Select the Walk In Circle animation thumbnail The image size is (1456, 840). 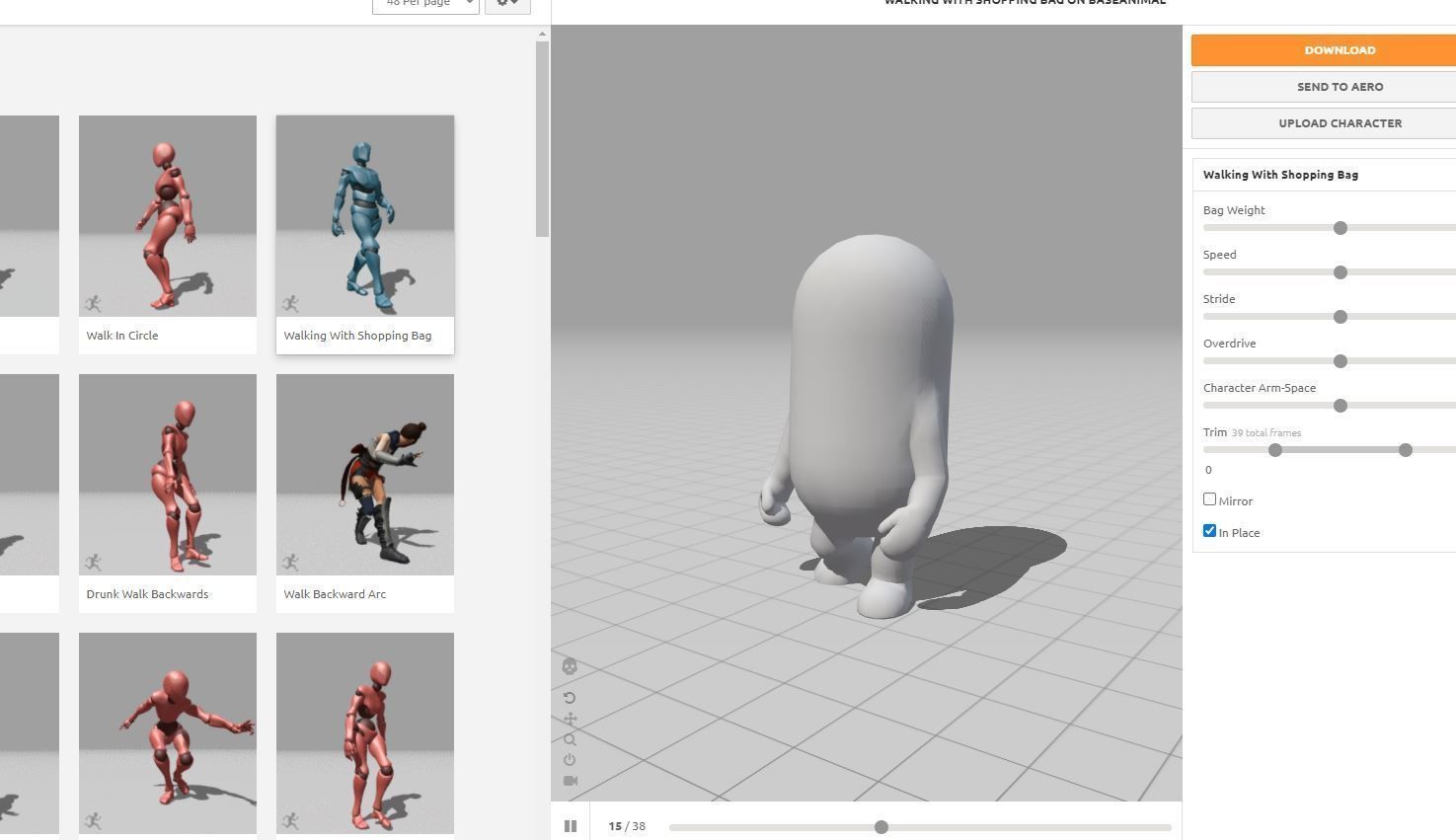tap(168, 216)
